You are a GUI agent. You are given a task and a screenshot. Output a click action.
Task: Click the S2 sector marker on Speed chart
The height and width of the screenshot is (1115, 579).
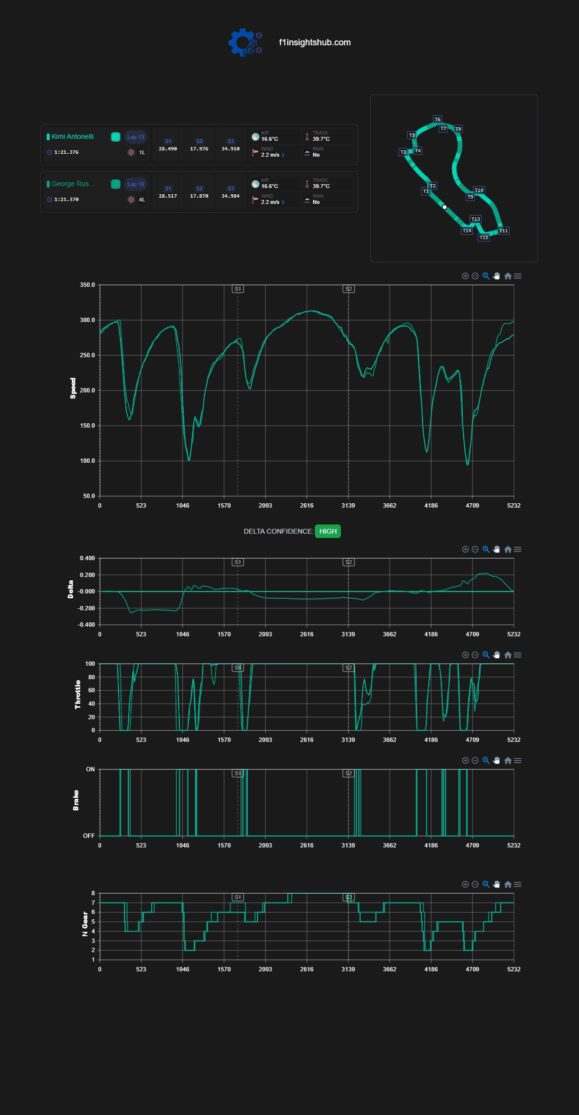click(x=349, y=289)
